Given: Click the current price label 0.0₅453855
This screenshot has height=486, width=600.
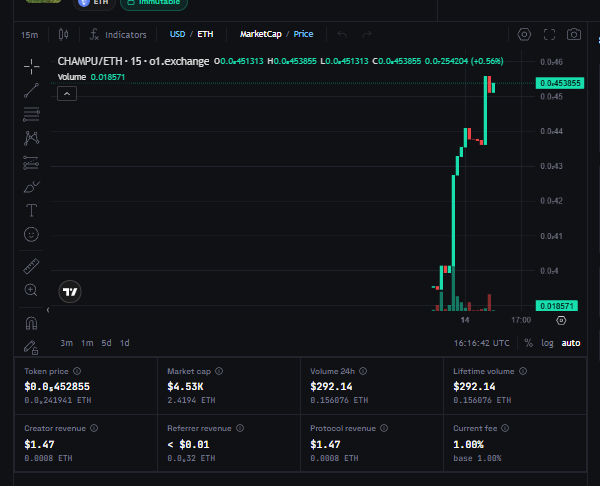Looking at the screenshot, I should pyautogui.click(x=560, y=83).
